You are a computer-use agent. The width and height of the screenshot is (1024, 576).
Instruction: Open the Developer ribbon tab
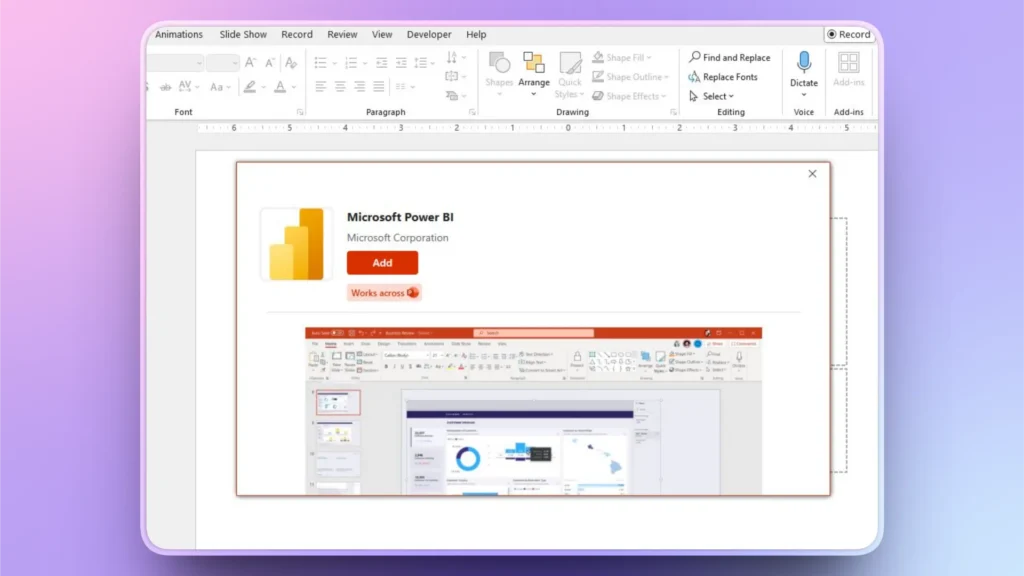coord(429,33)
